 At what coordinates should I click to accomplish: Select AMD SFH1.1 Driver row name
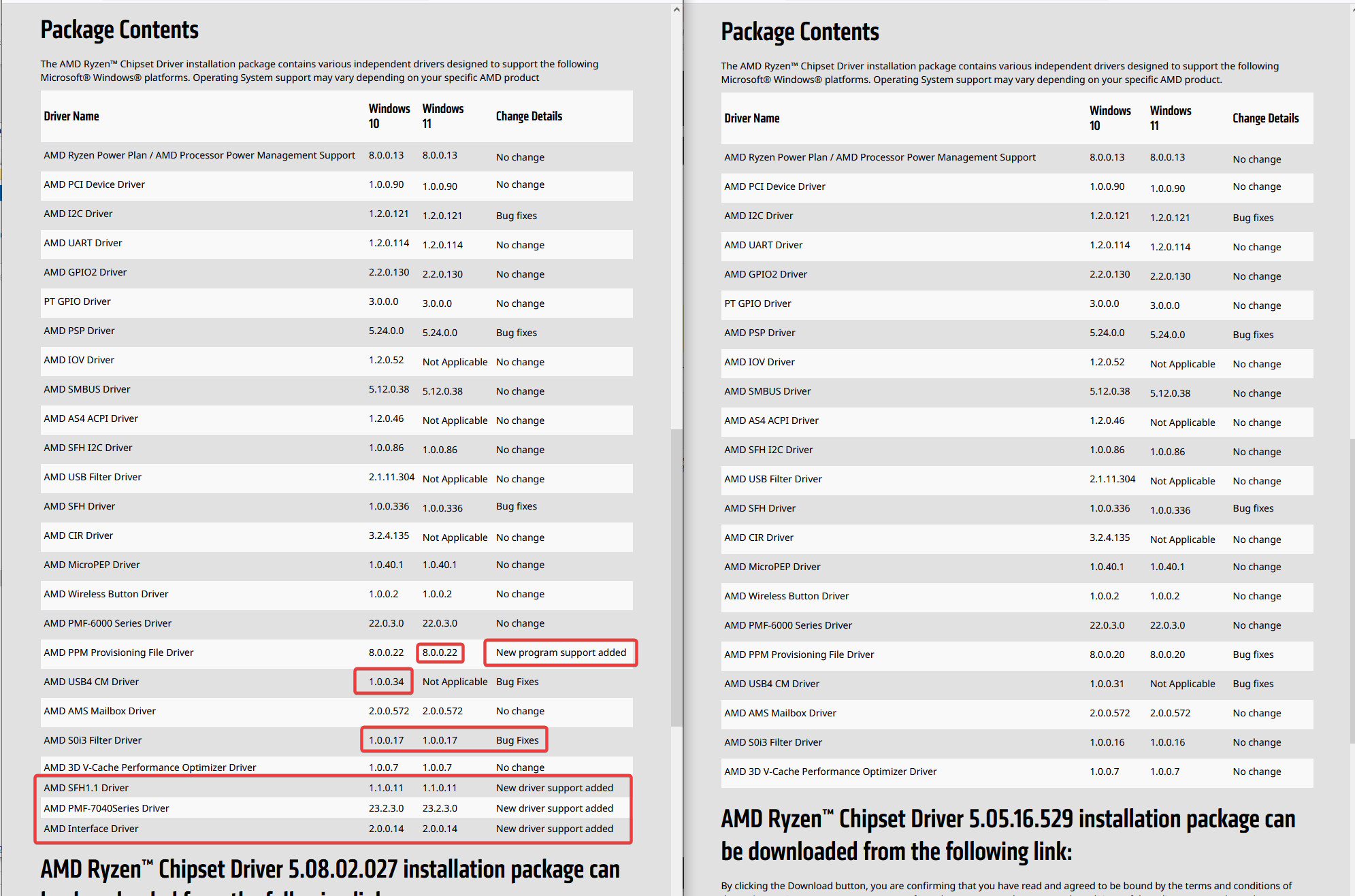click(86, 788)
